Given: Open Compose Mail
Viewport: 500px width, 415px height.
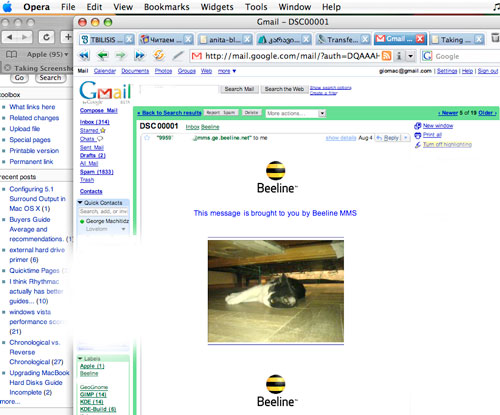Looking at the screenshot, I should pyautogui.click(x=99, y=110).
